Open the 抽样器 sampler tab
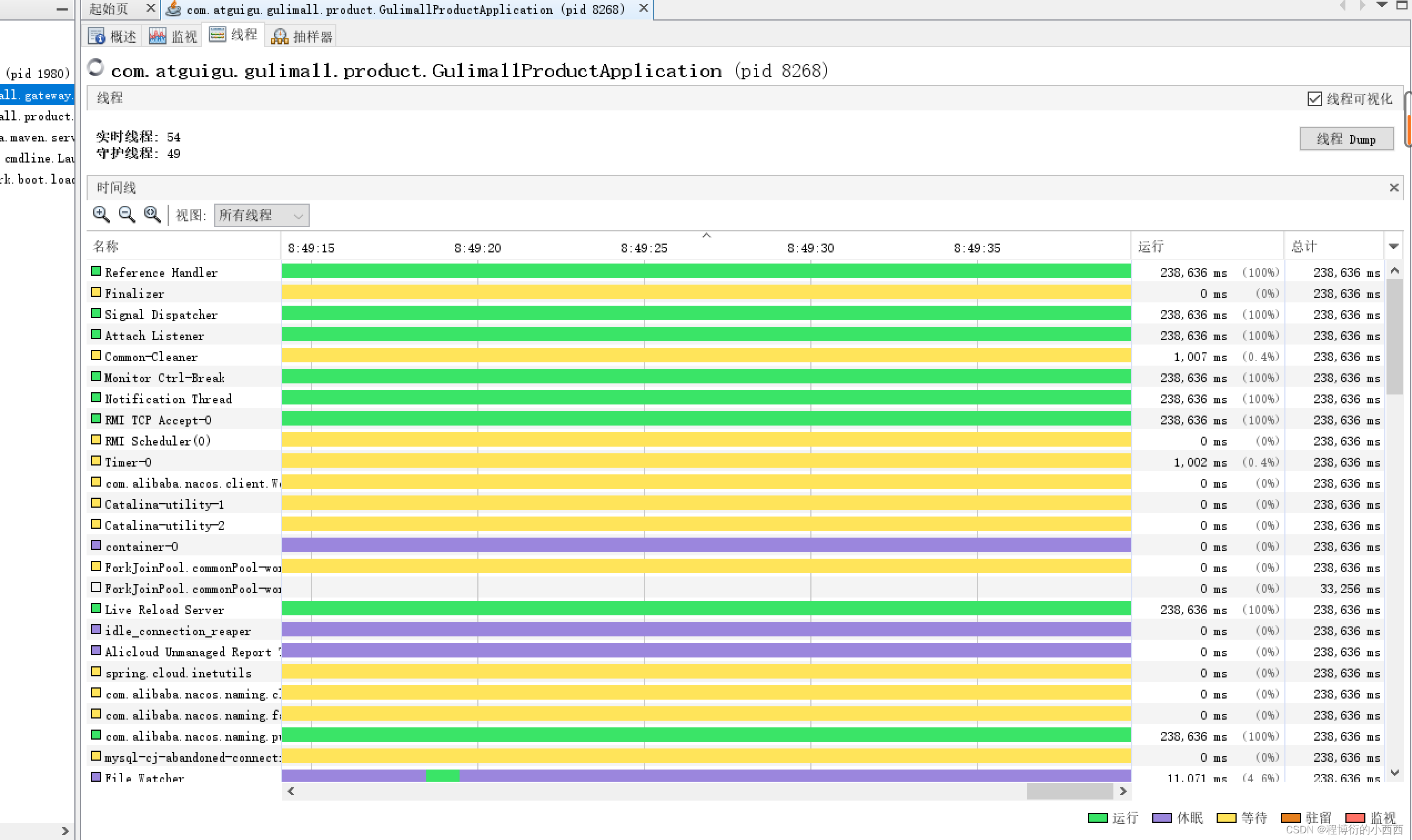The height and width of the screenshot is (840, 1412). click(302, 37)
